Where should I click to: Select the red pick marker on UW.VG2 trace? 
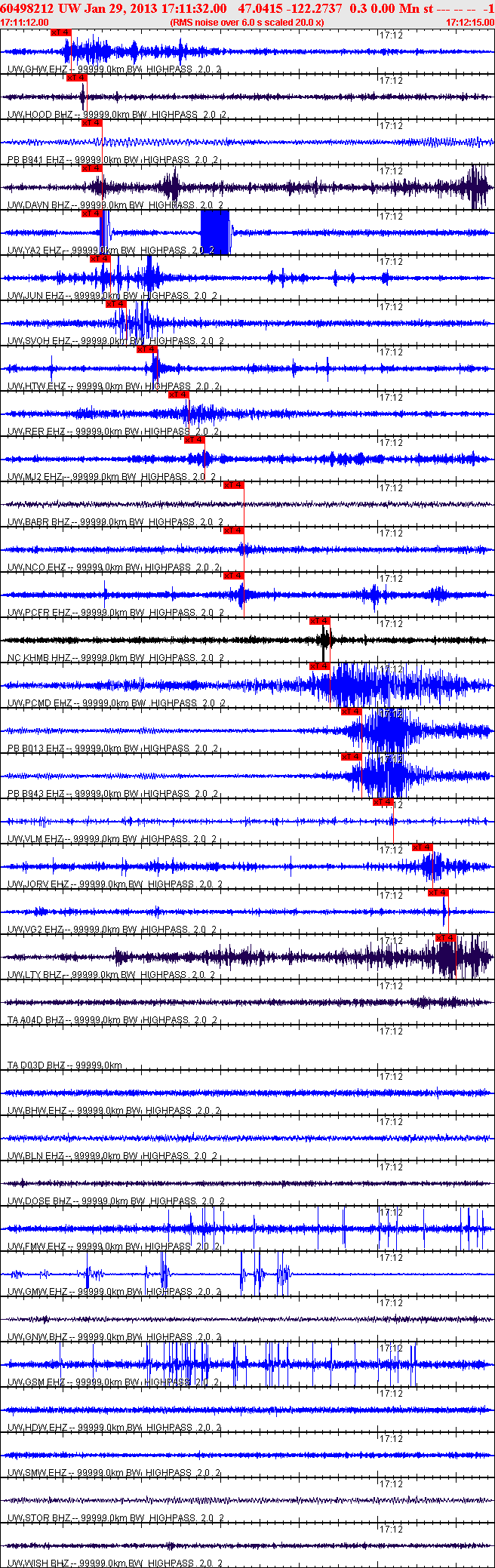pyautogui.click(x=438, y=893)
